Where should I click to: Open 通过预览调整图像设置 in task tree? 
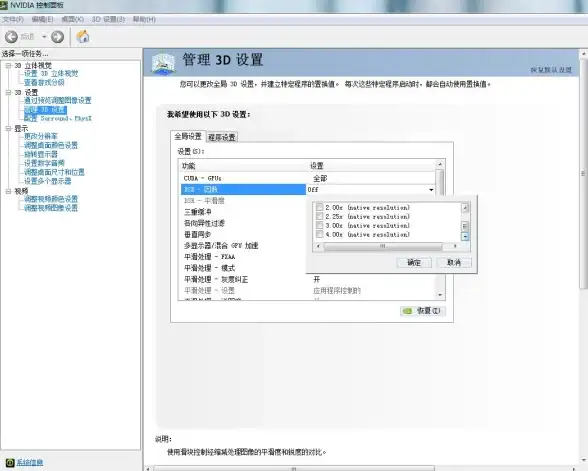coord(58,100)
